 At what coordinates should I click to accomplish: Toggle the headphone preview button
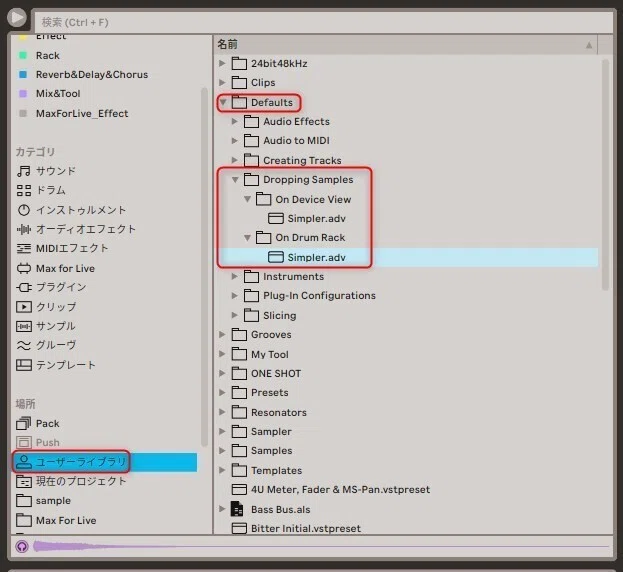pyautogui.click(x=22, y=547)
